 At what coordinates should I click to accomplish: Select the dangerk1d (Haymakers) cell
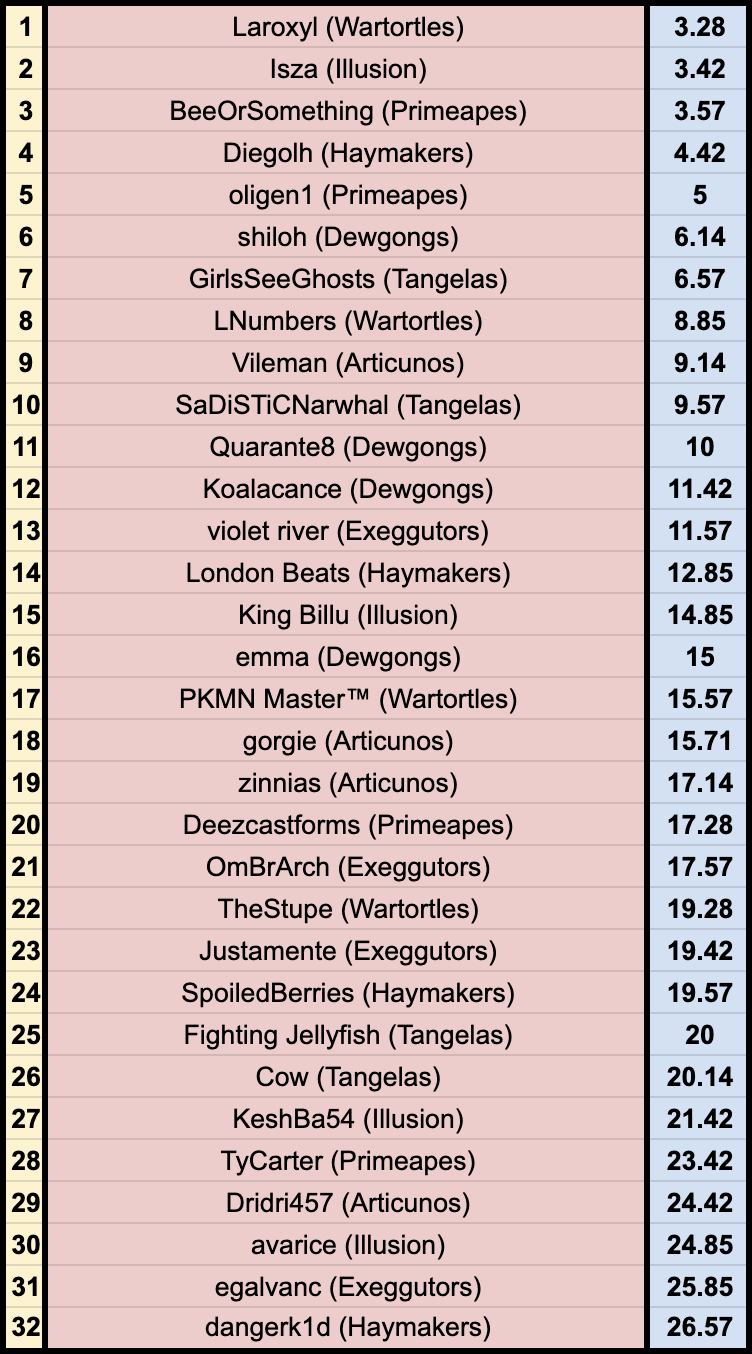point(347,1328)
